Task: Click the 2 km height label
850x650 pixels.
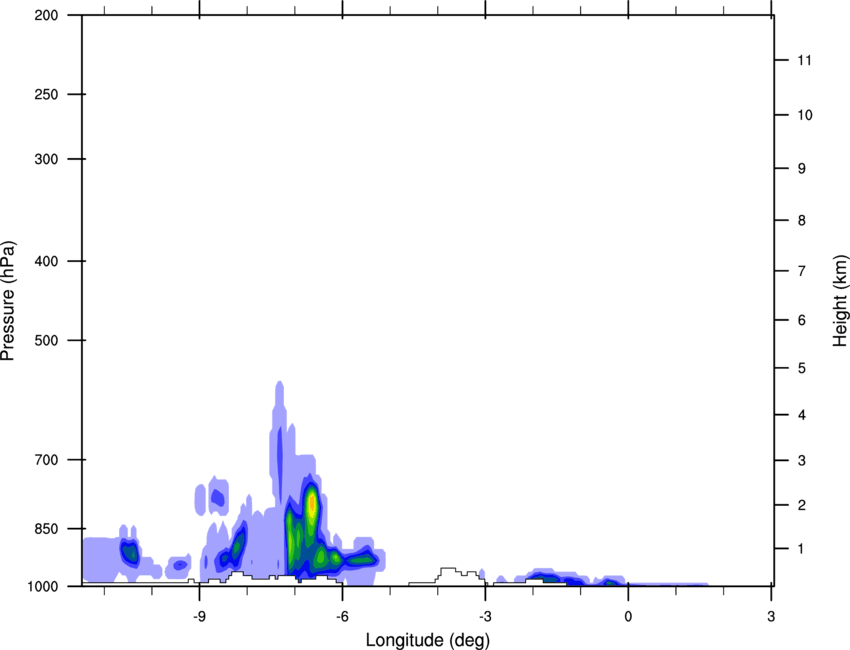Action: (802, 505)
